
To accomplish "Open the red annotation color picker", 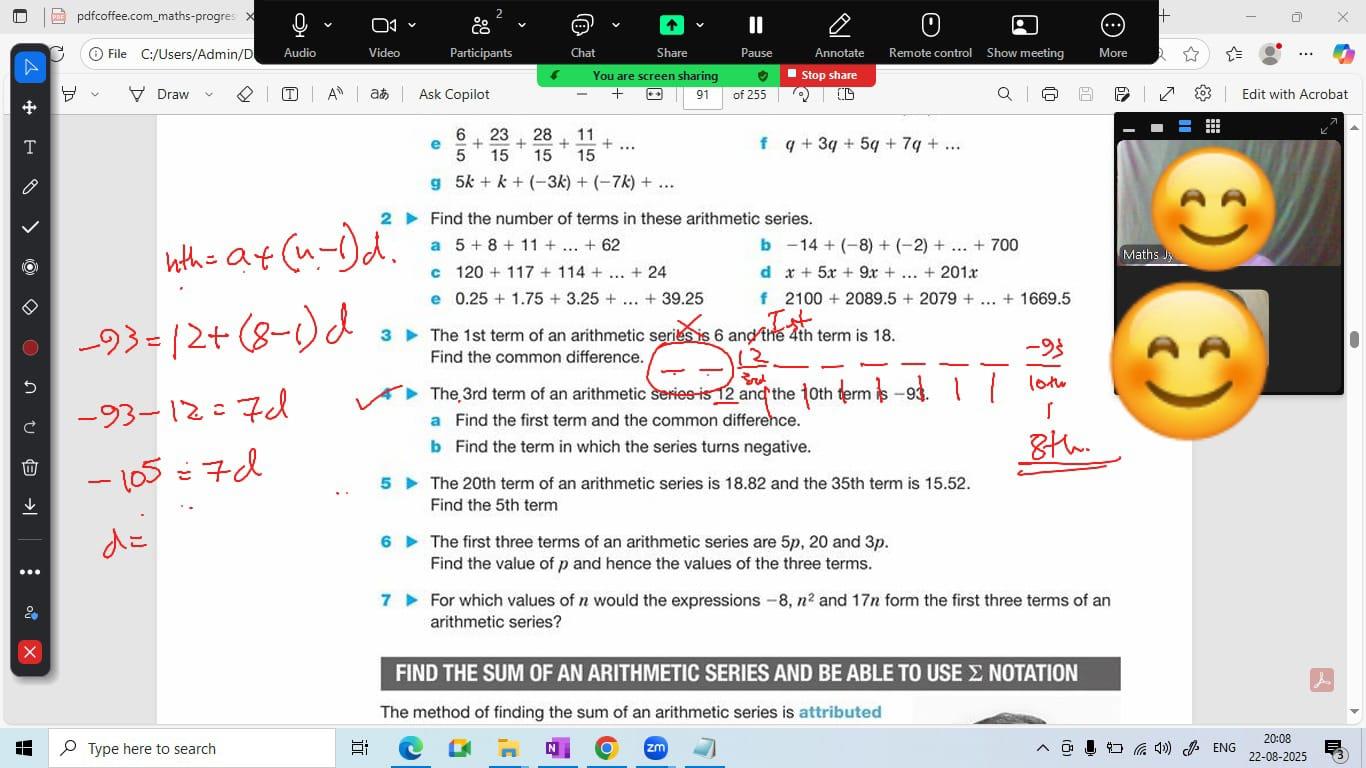I will pos(30,347).
